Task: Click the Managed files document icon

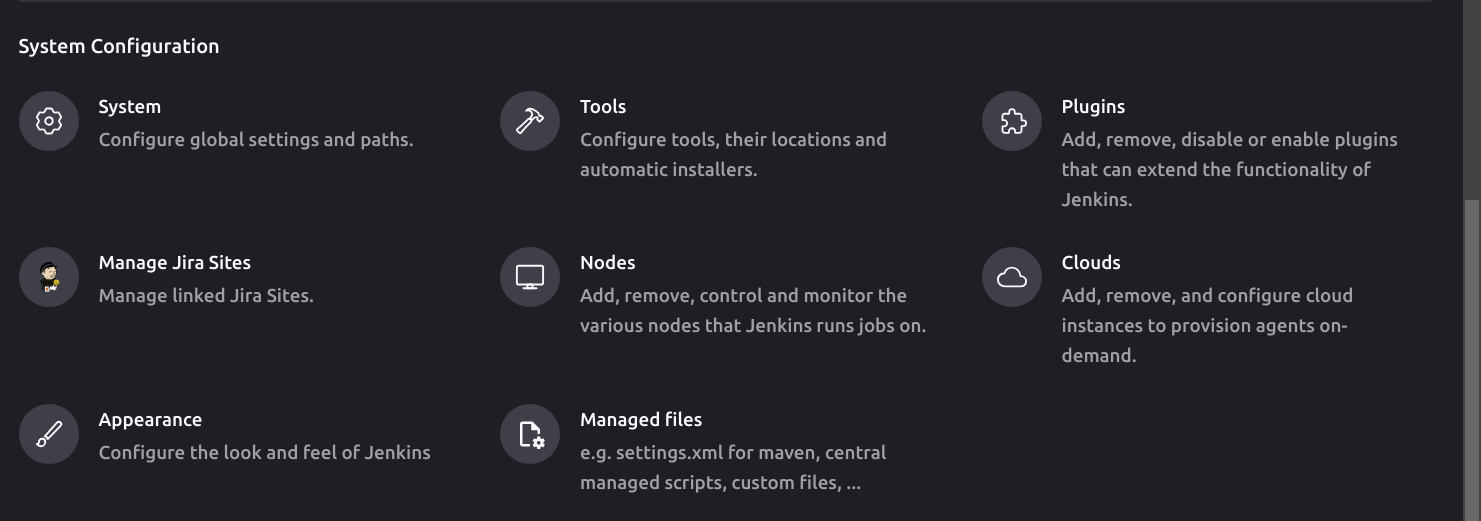Action: pyautogui.click(x=530, y=434)
